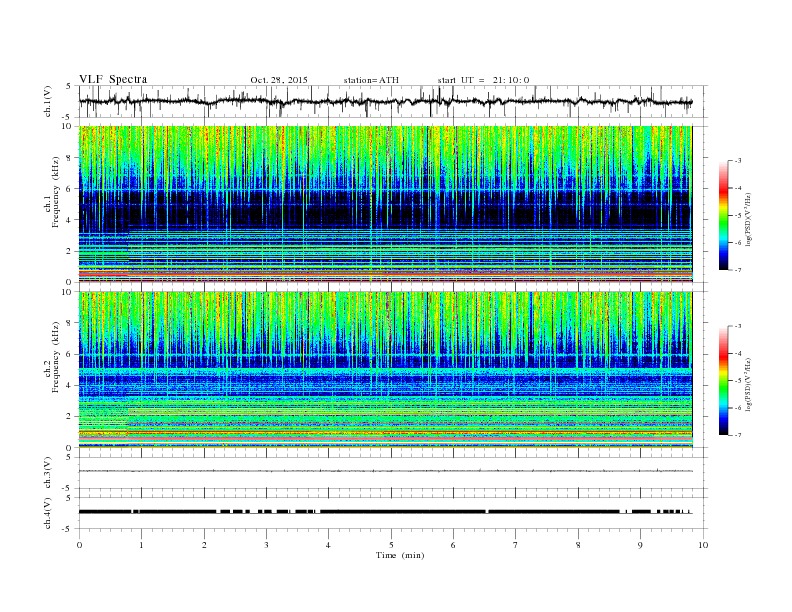The image size is (792, 612).
Task: Click the time axis tick label "4"
Action: 328,545
